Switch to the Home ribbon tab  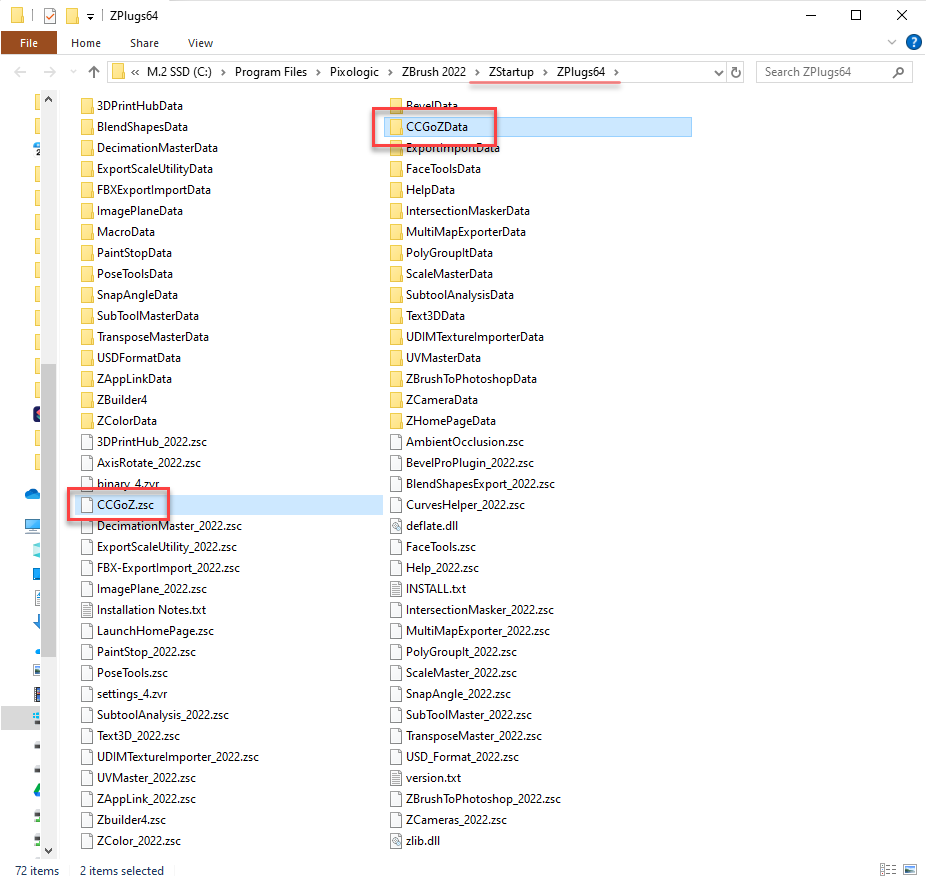(86, 43)
